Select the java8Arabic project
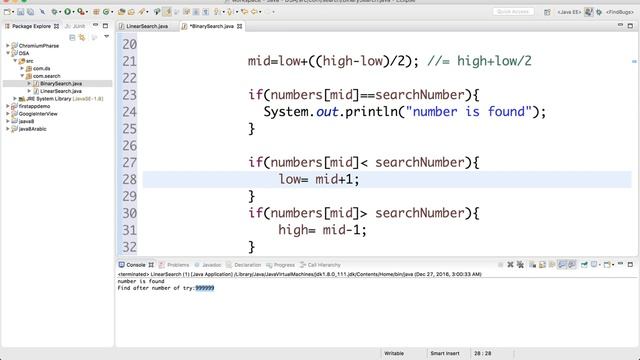 (32, 129)
